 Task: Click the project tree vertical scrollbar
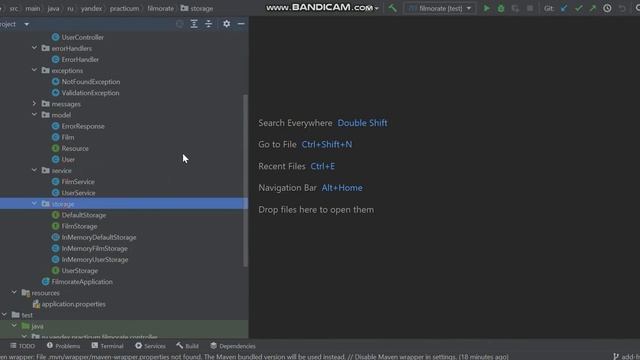[x=245, y=180]
